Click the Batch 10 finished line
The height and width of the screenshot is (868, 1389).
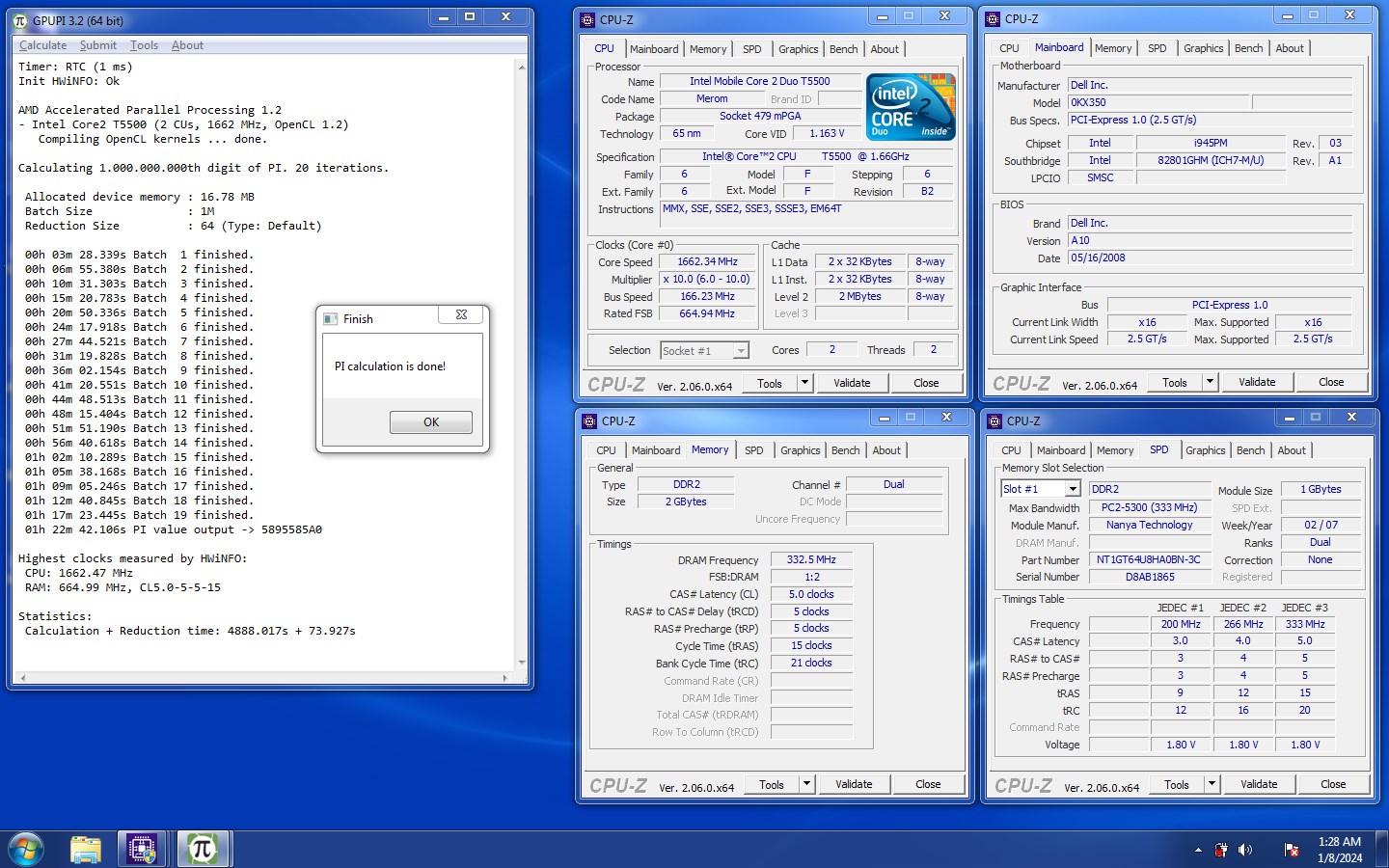139,385
